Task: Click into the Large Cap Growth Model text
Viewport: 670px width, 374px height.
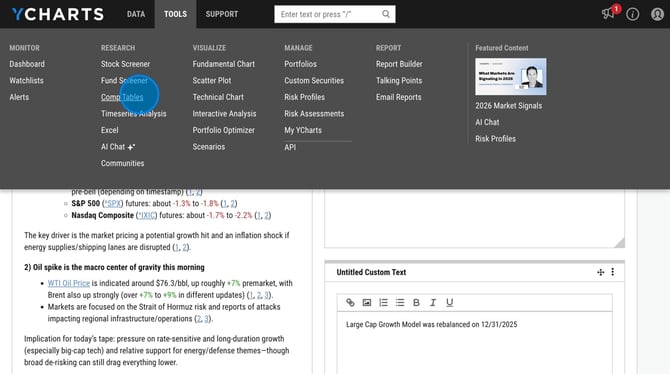Action: pyautogui.click(x=432, y=325)
